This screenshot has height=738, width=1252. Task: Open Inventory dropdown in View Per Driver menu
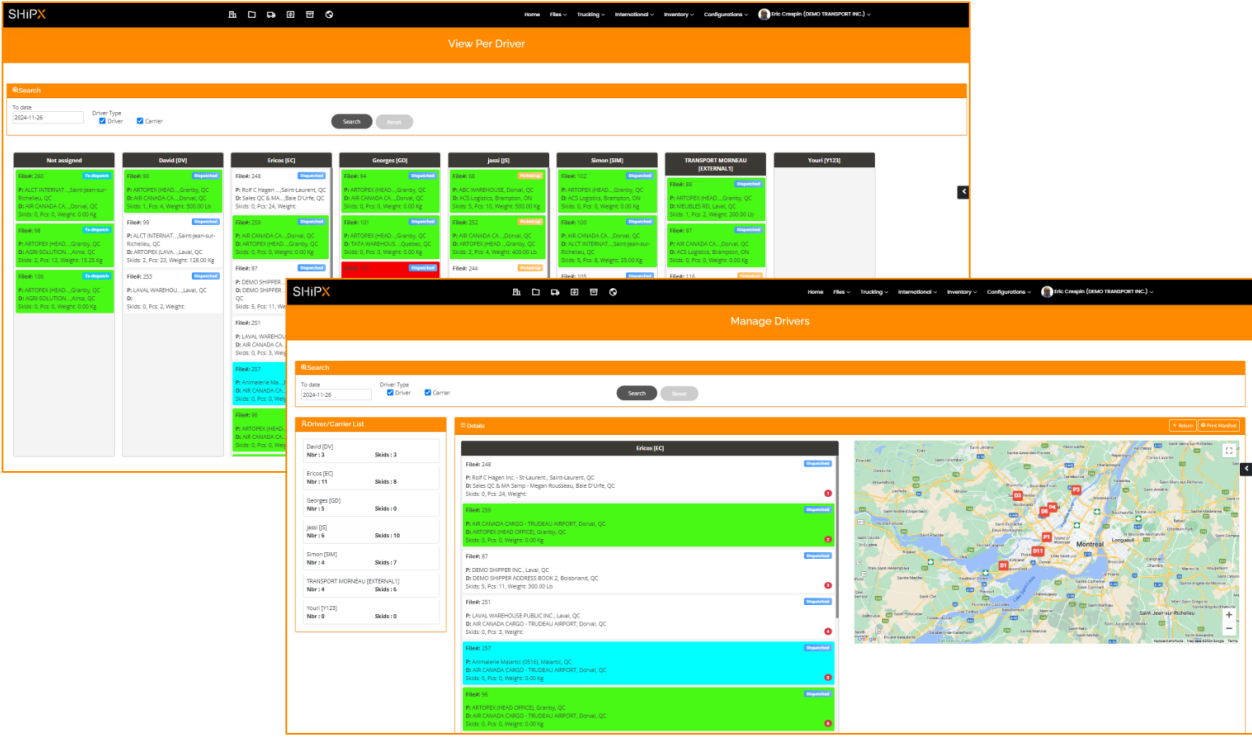coord(679,15)
